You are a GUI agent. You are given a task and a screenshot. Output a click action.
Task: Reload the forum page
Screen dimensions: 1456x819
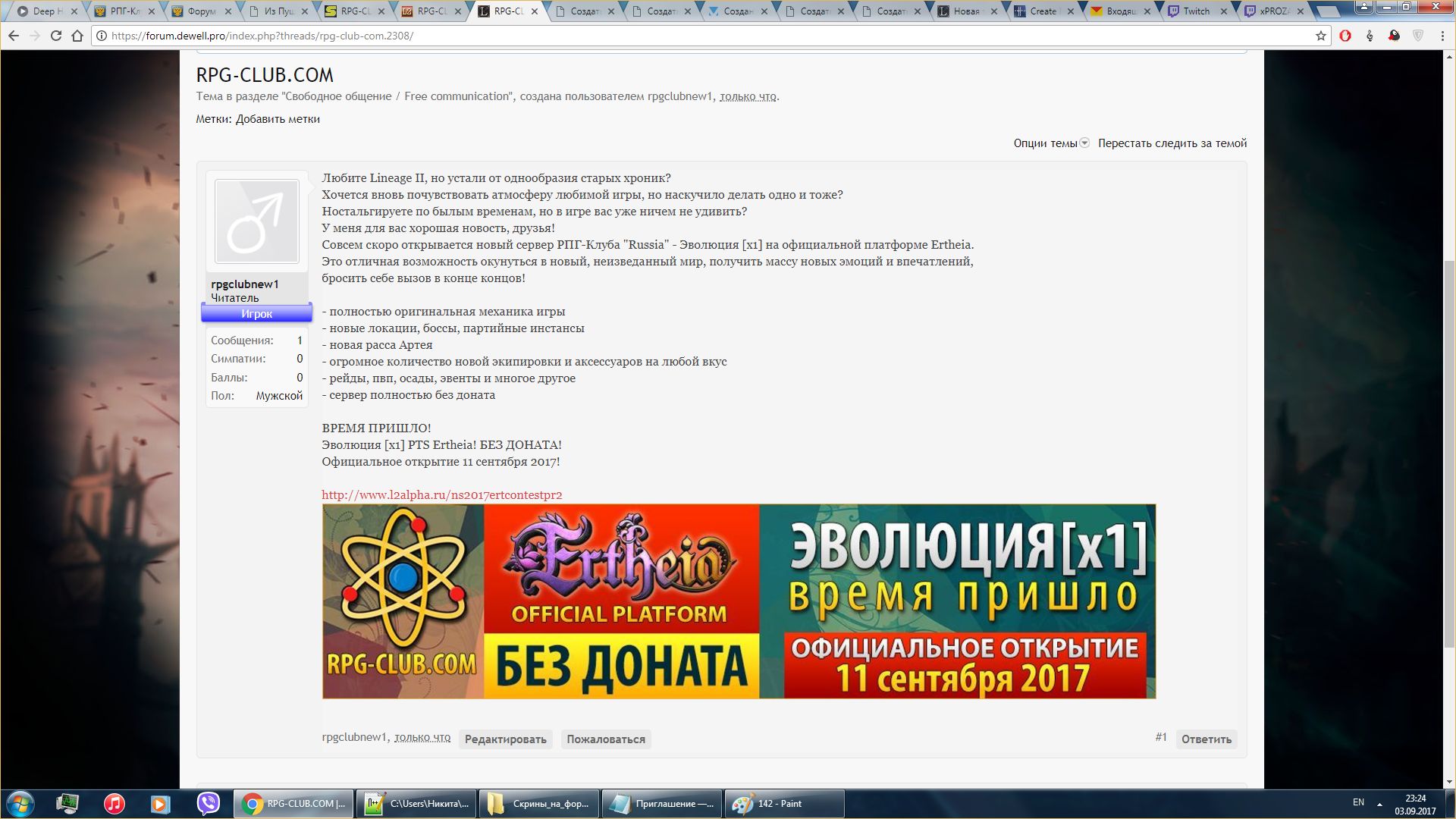(x=55, y=36)
